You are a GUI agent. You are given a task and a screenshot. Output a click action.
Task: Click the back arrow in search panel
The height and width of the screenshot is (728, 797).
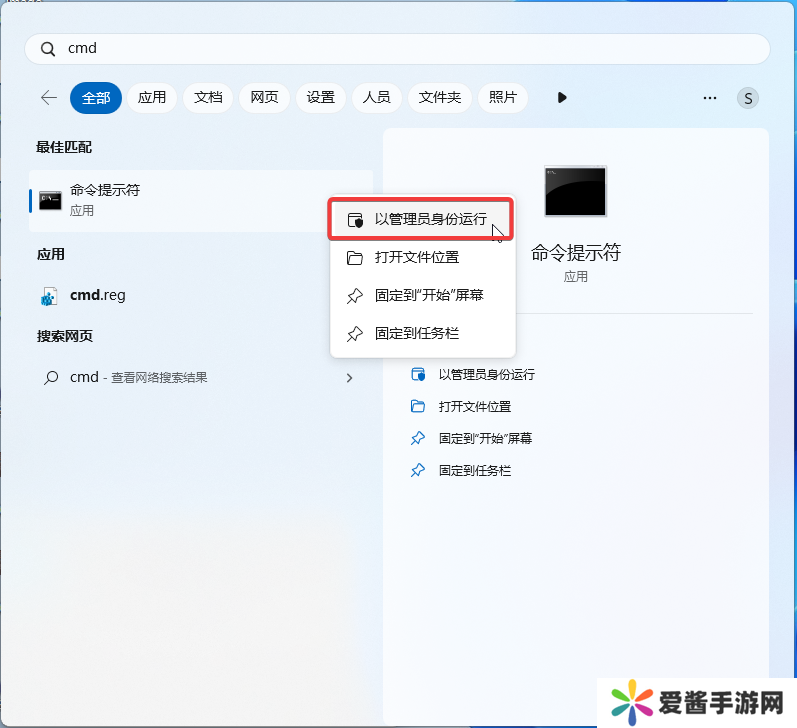(48, 97)
